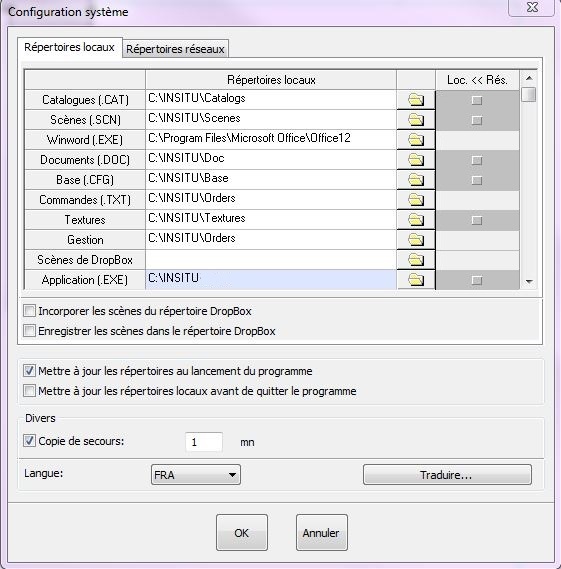
Task: Switch to Répertoires réseaux tab
Action: 175,49
